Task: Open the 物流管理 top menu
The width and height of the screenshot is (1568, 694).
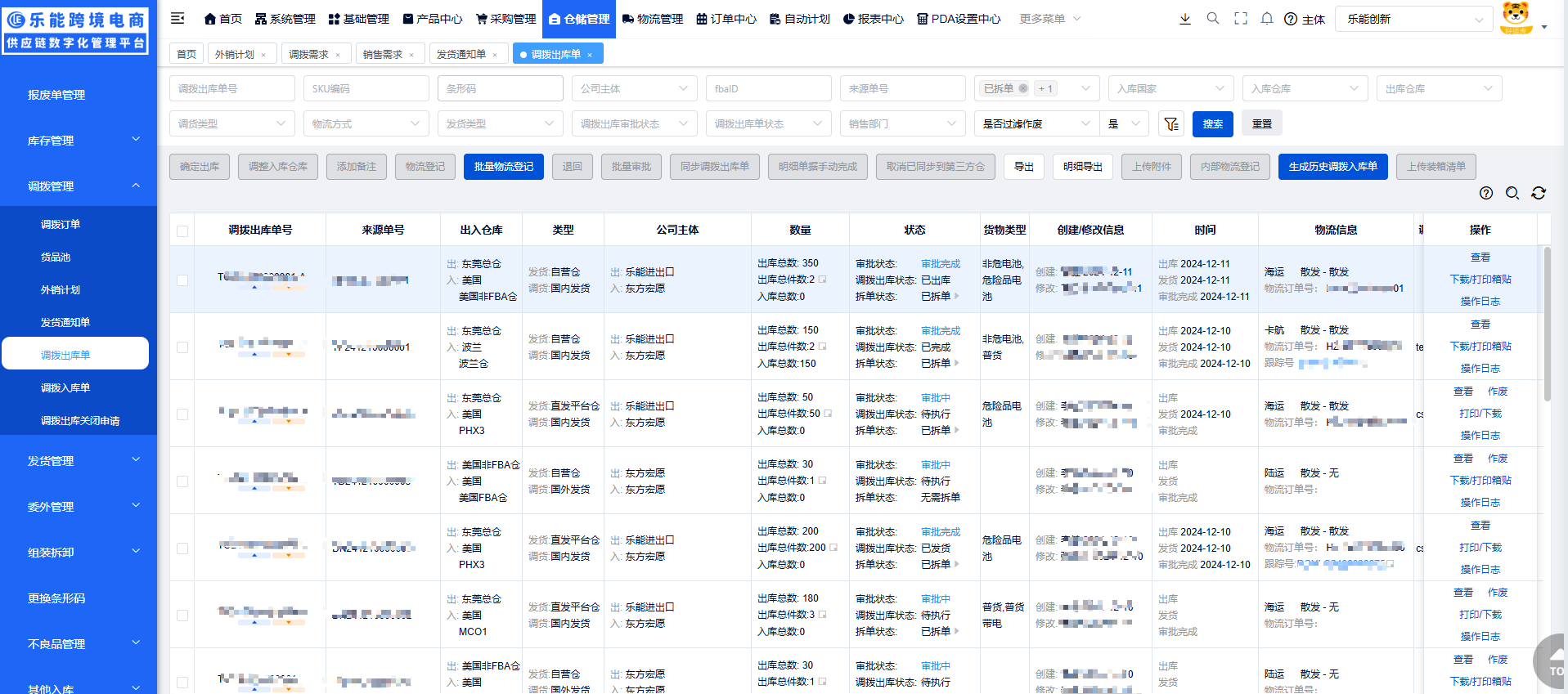Action: click(x=652, y=19)
